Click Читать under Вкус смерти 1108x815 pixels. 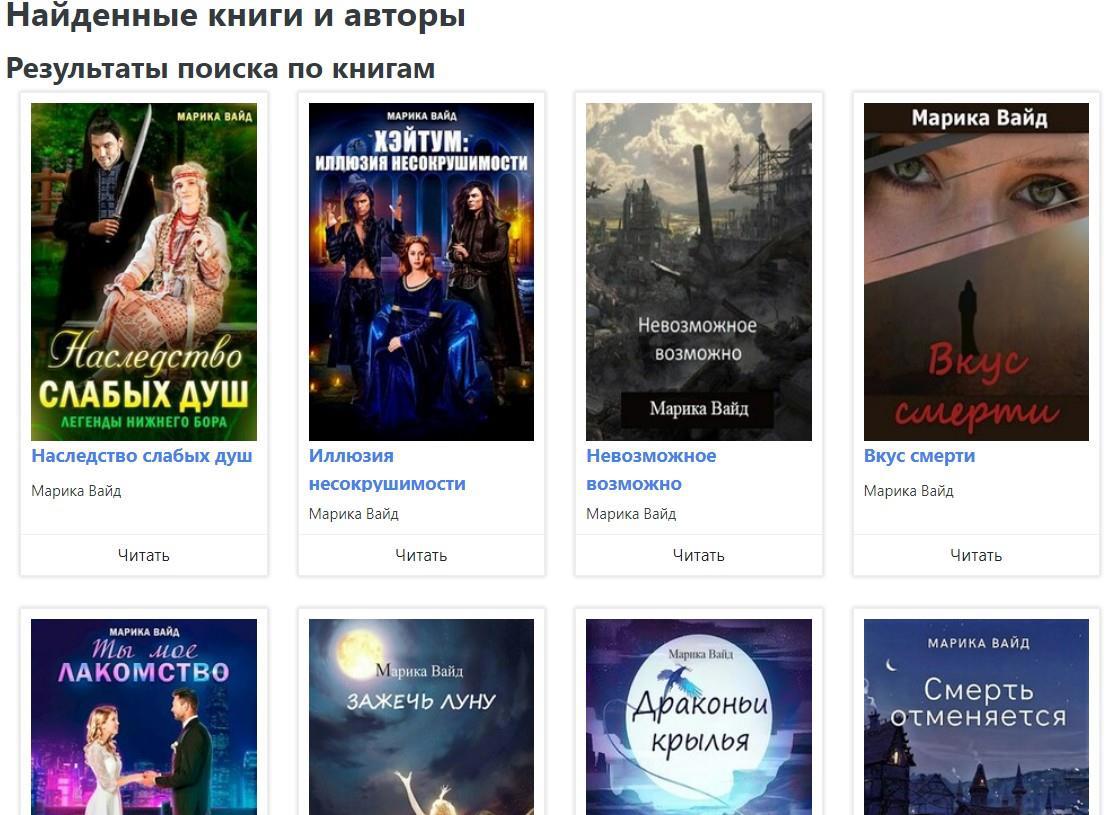click(976, 556)
